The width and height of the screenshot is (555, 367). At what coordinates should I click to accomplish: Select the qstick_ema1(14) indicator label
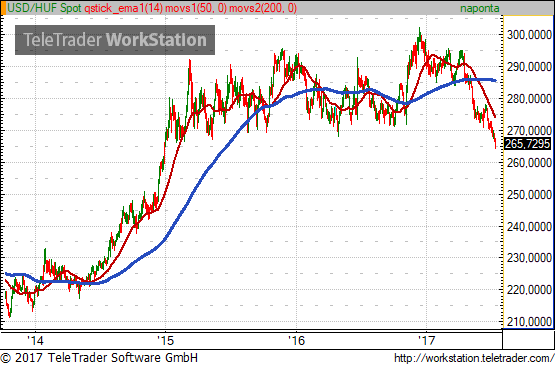124,8
